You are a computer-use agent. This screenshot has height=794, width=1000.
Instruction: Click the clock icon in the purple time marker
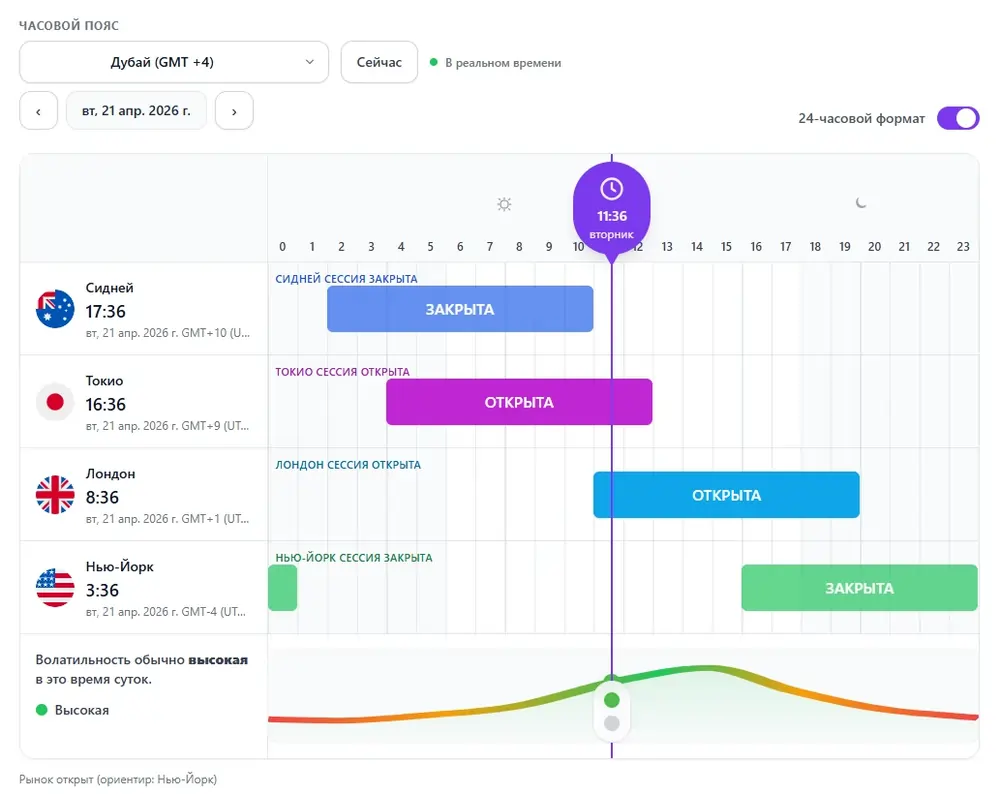click(x=611, y=189)
